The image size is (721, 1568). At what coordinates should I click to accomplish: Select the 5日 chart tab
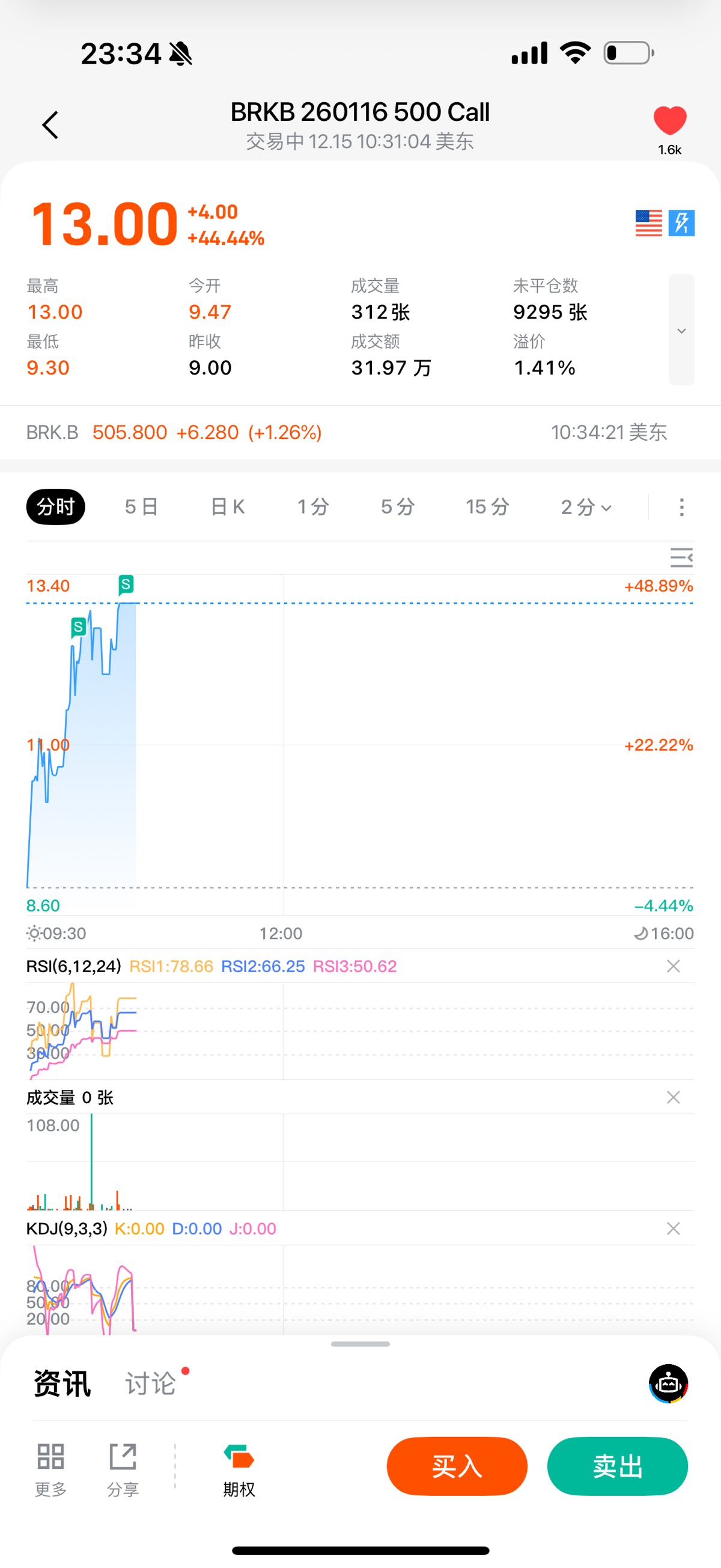click(x=142, y=506)
